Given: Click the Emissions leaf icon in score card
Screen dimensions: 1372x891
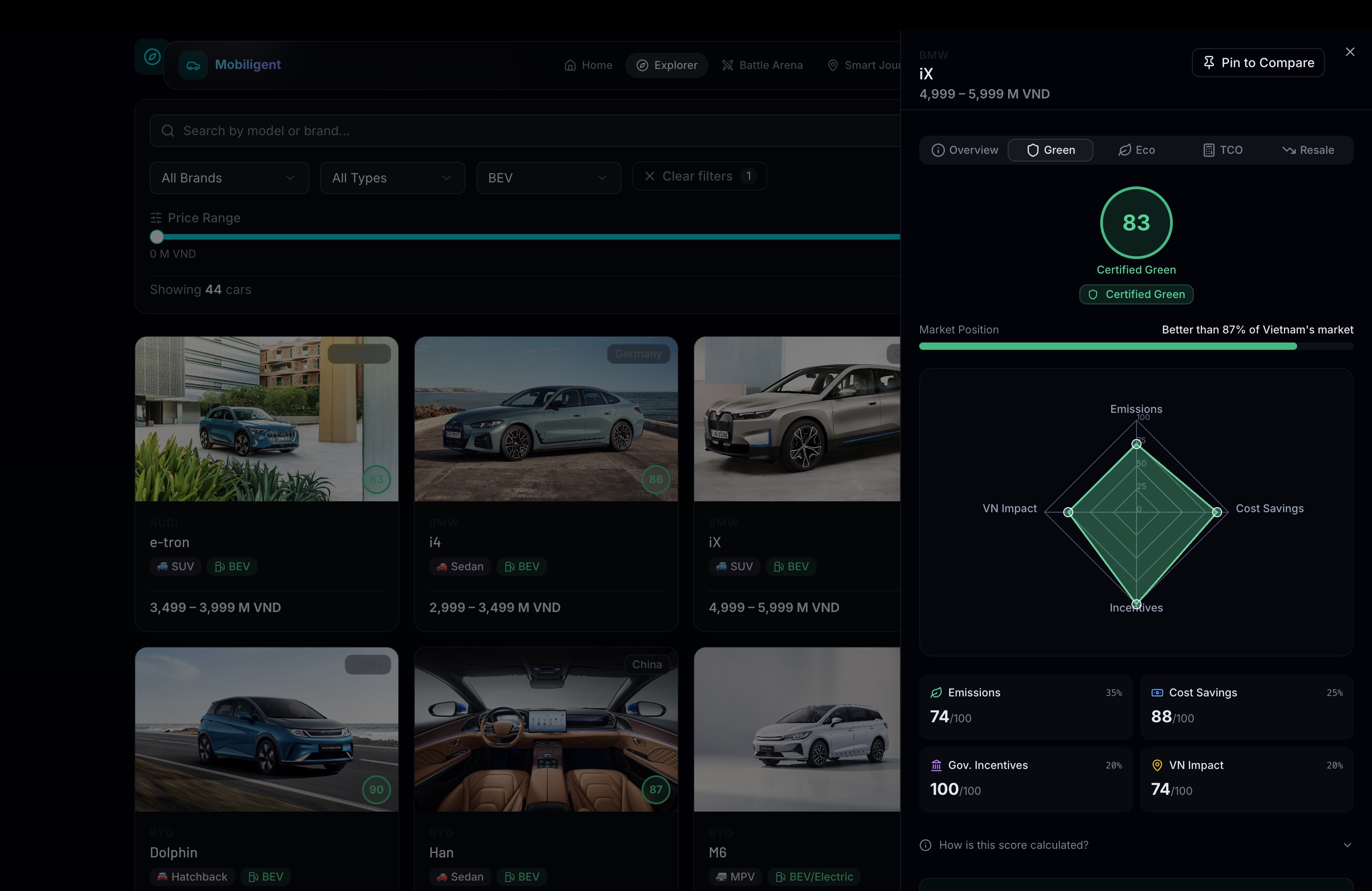Looking at the screenshot, I should click(x=936, y=693).
